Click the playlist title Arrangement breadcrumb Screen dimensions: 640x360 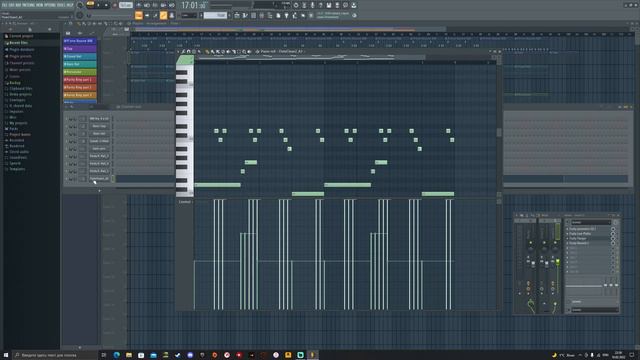(156, 24)
